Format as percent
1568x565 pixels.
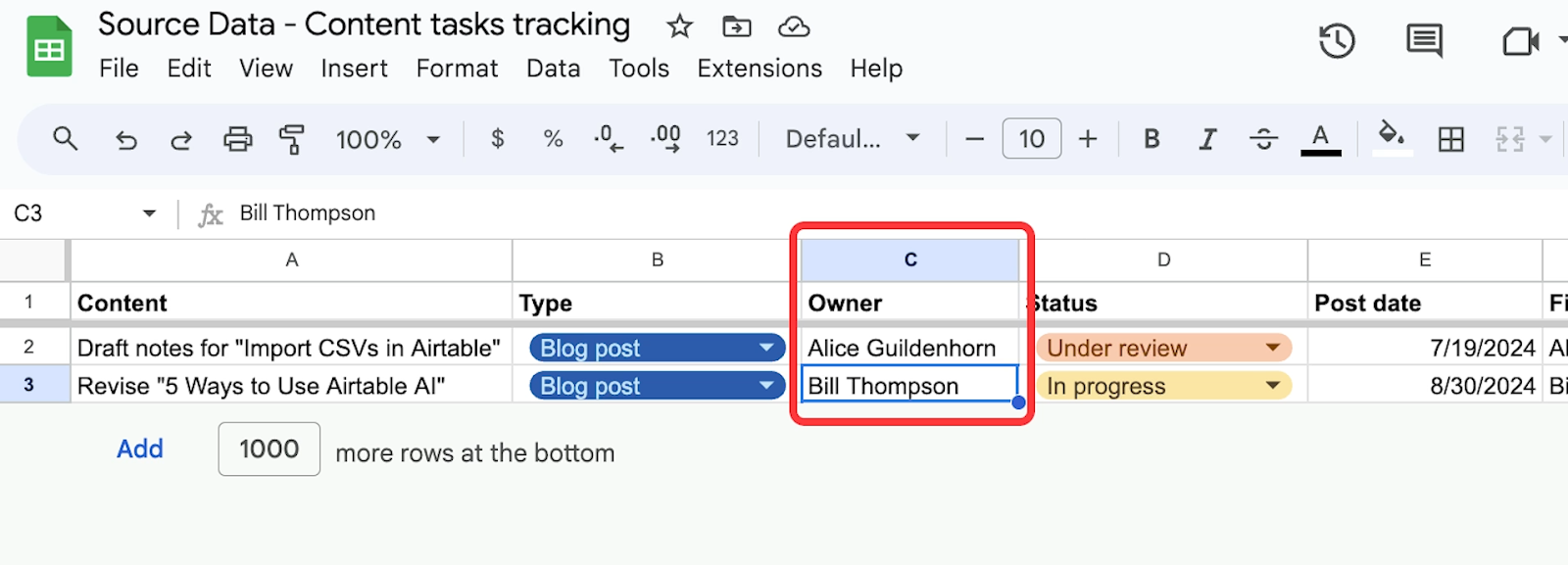[x=553, y=139]
